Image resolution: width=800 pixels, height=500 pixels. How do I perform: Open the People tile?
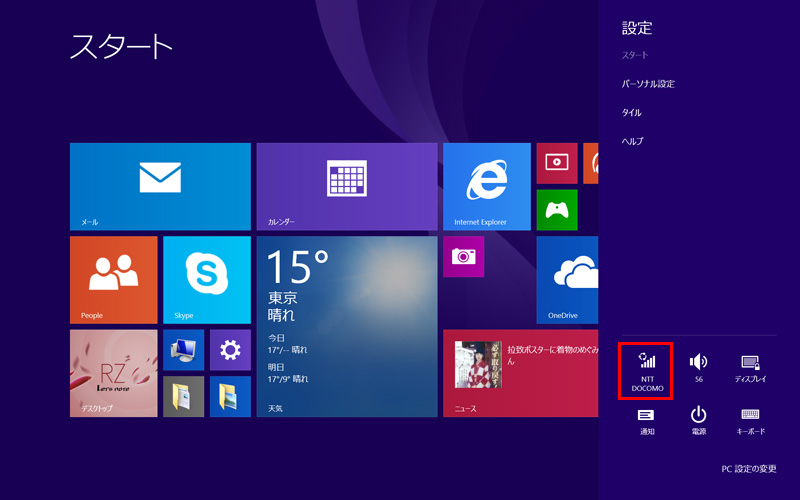[113, 280]
